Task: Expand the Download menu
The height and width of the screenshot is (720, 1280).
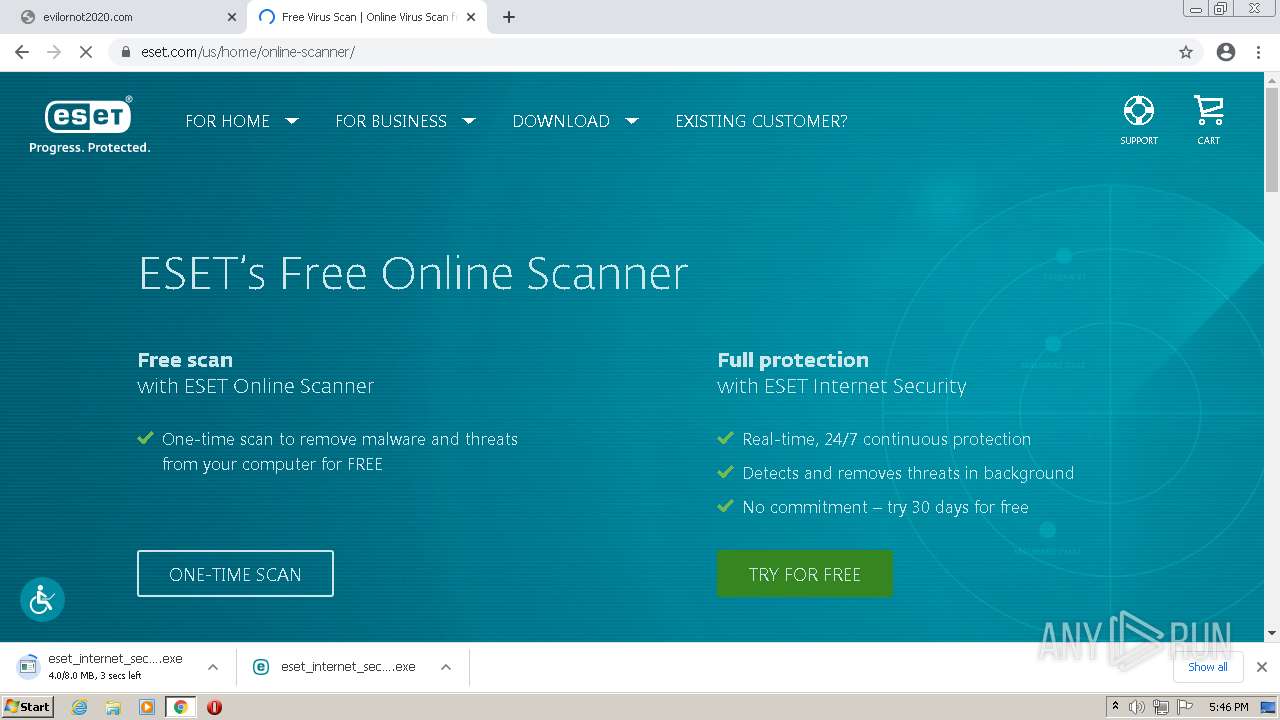Action: click(575, 121)
